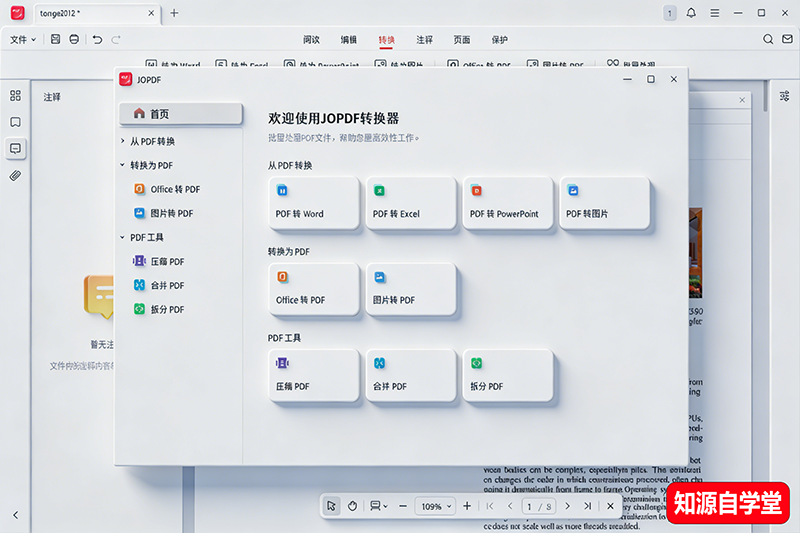Select the pointer arrow tool in bottom bar
Image resolution: width=800 pixels, height=533 pixels.
(331, 506)
